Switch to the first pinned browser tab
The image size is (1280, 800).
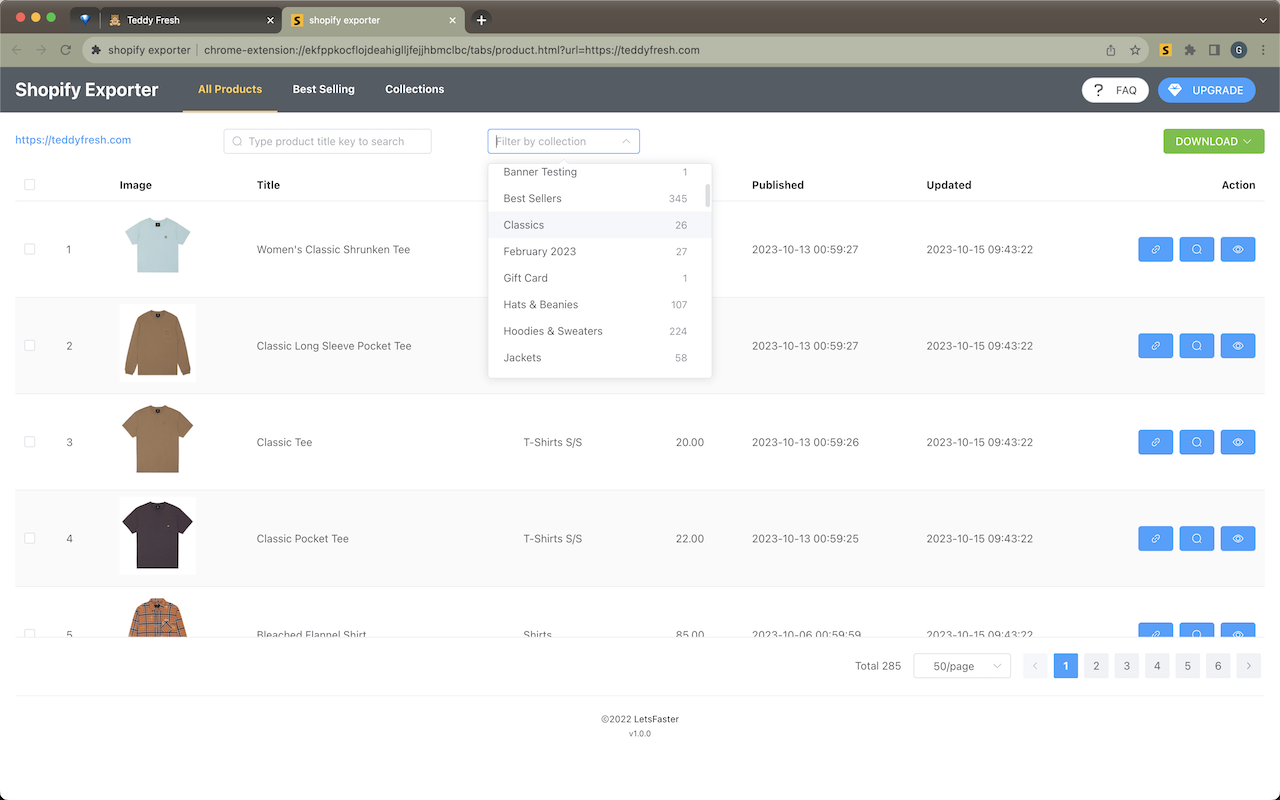click(x=84, y=20)
